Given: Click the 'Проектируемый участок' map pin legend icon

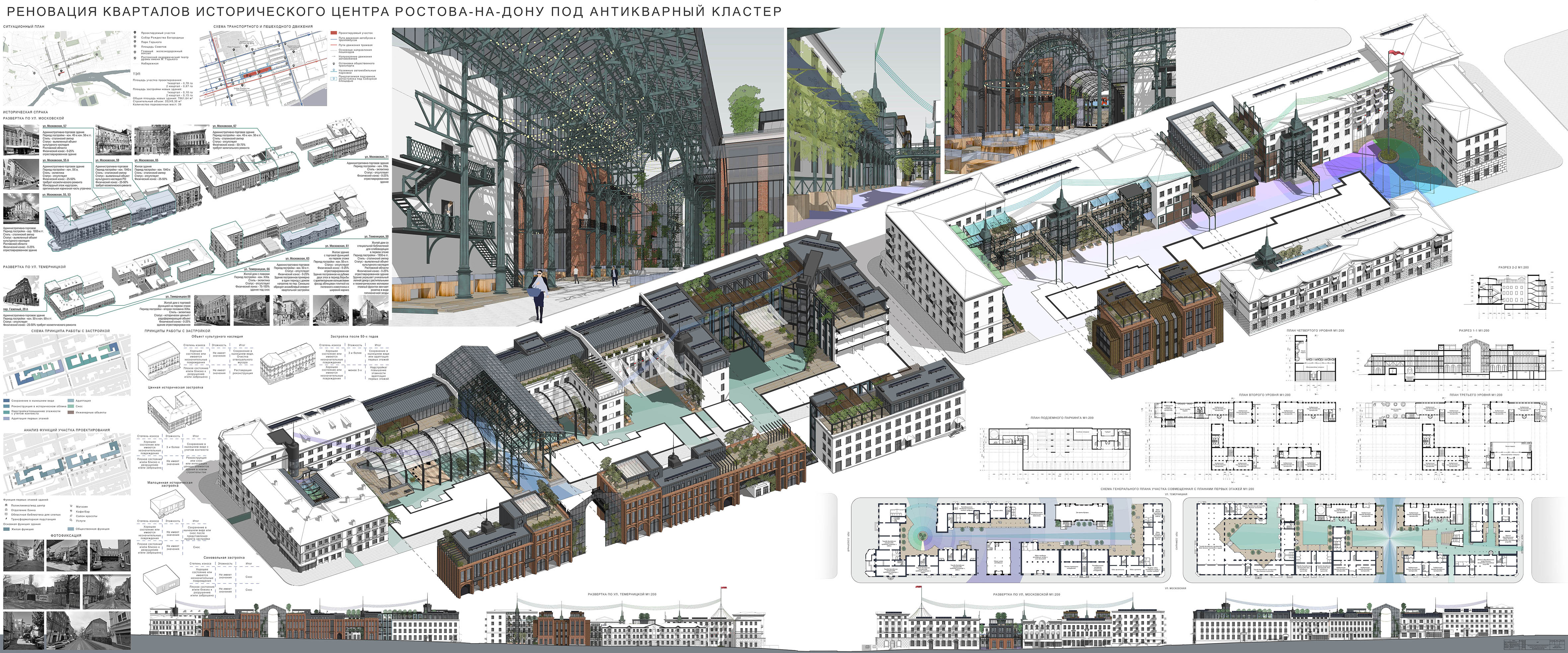Looking at the screenshot, I should [x=134, y=32].
